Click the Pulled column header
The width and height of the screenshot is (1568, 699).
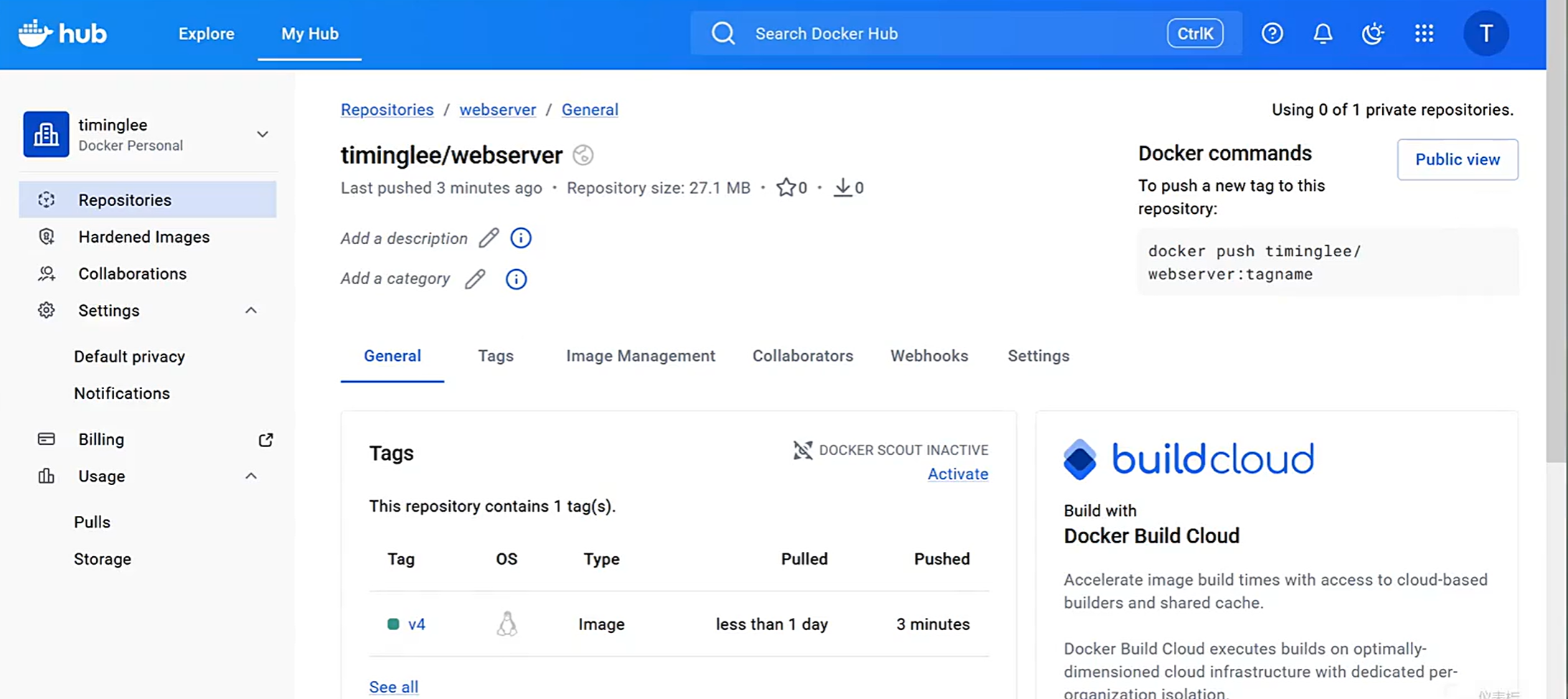(804, 559)
